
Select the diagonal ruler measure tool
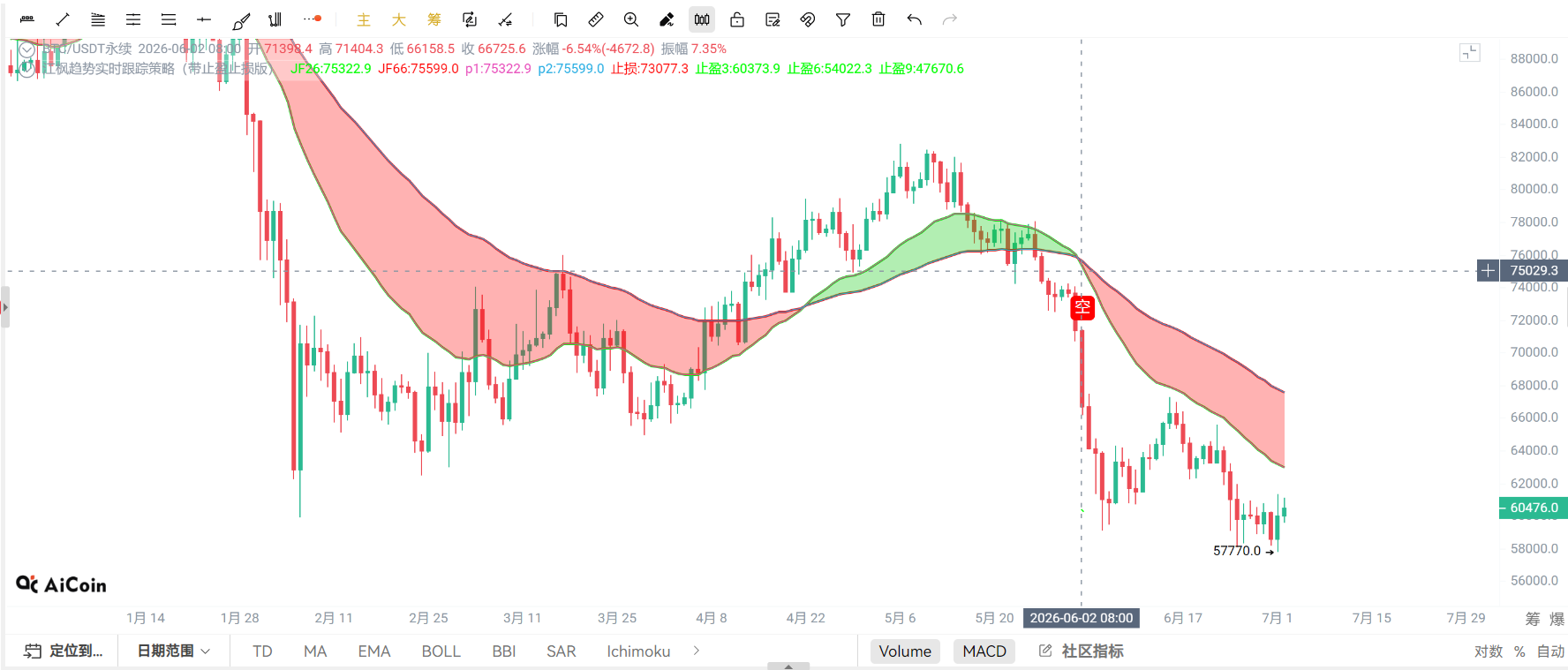[x=596, y=19]
